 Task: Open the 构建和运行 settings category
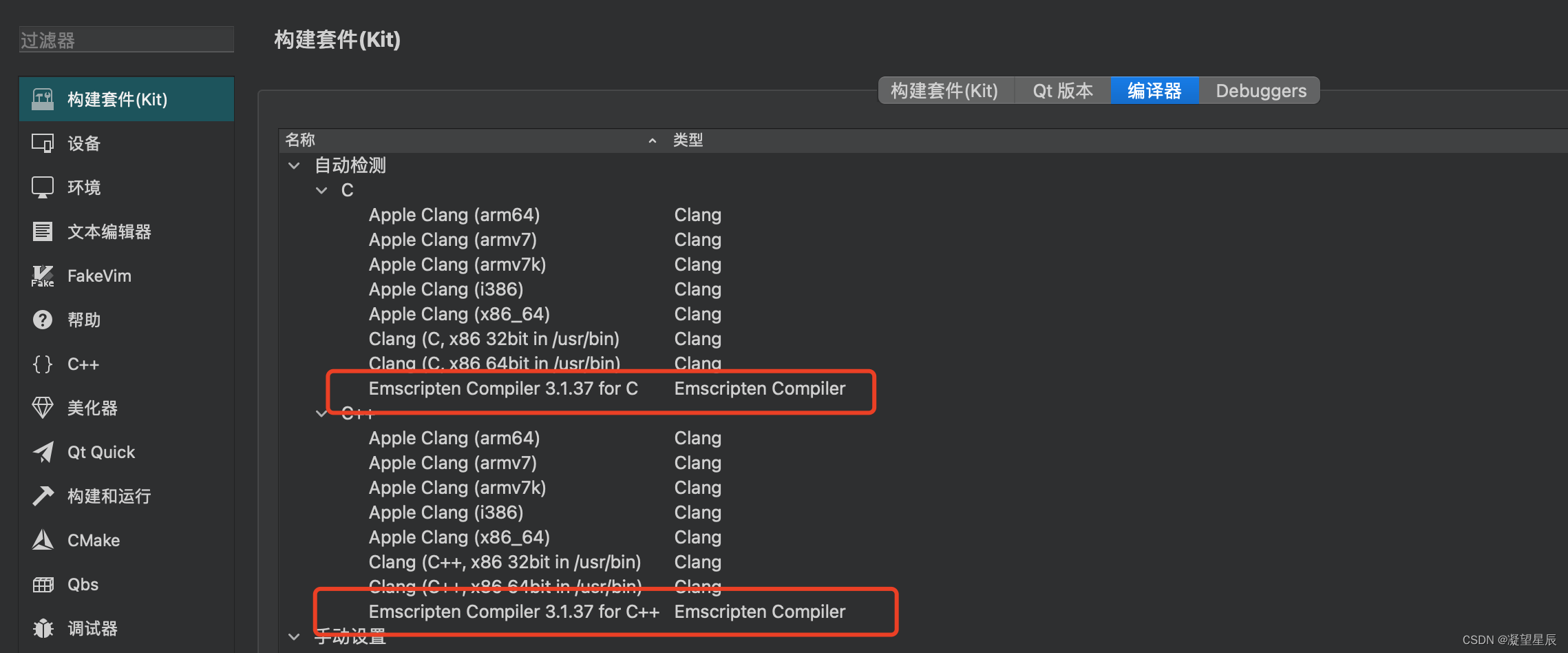[127, 496]
